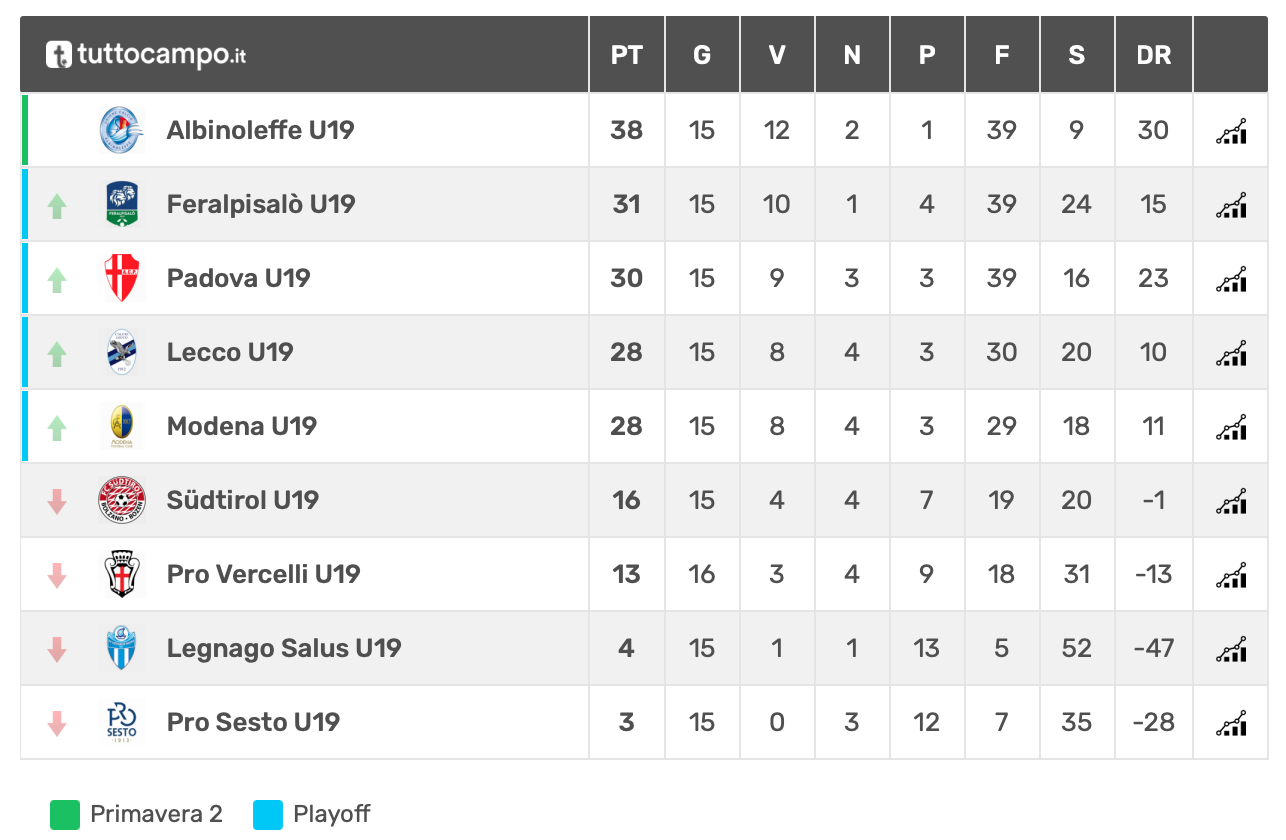This screenshot has width=1286, height=840.
Task: Open the Feralpisalò U19 team link
Action: click(261, 204)
